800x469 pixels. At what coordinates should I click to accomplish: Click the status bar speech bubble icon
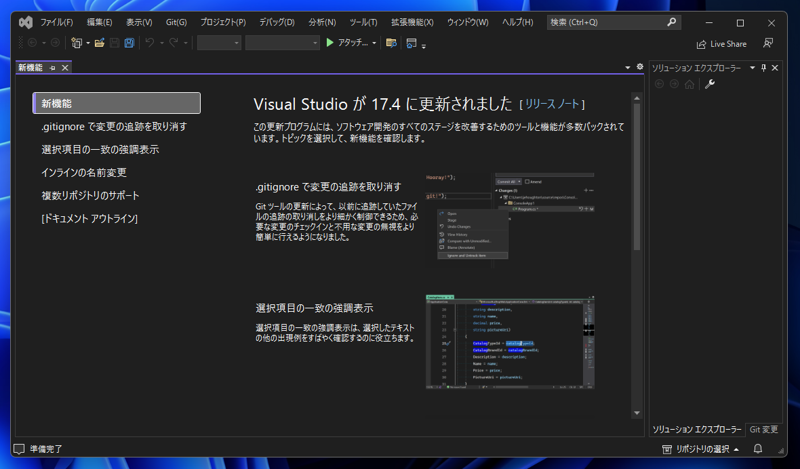click(x=19, y=449)
